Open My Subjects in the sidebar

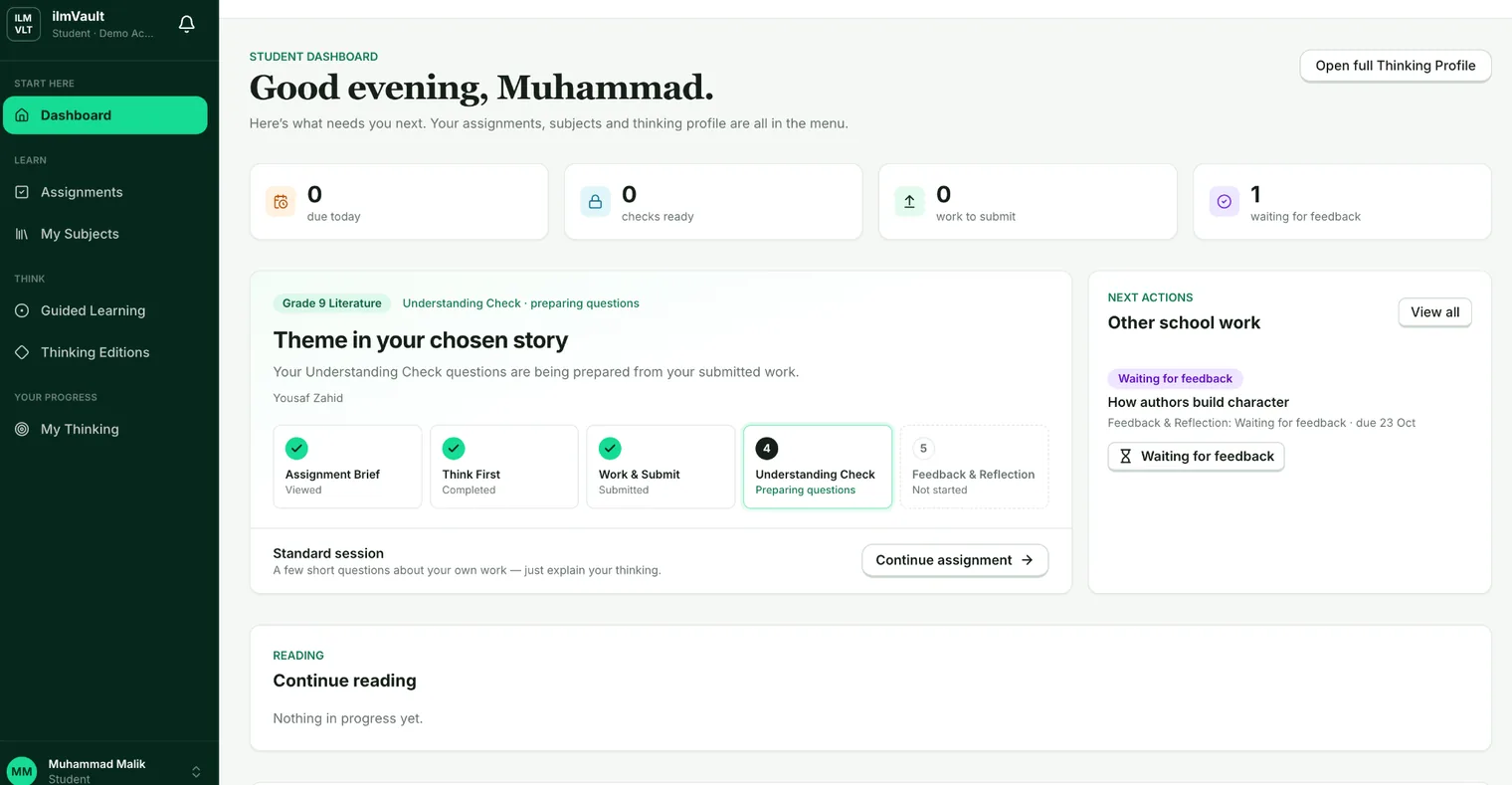click(105, 234)
